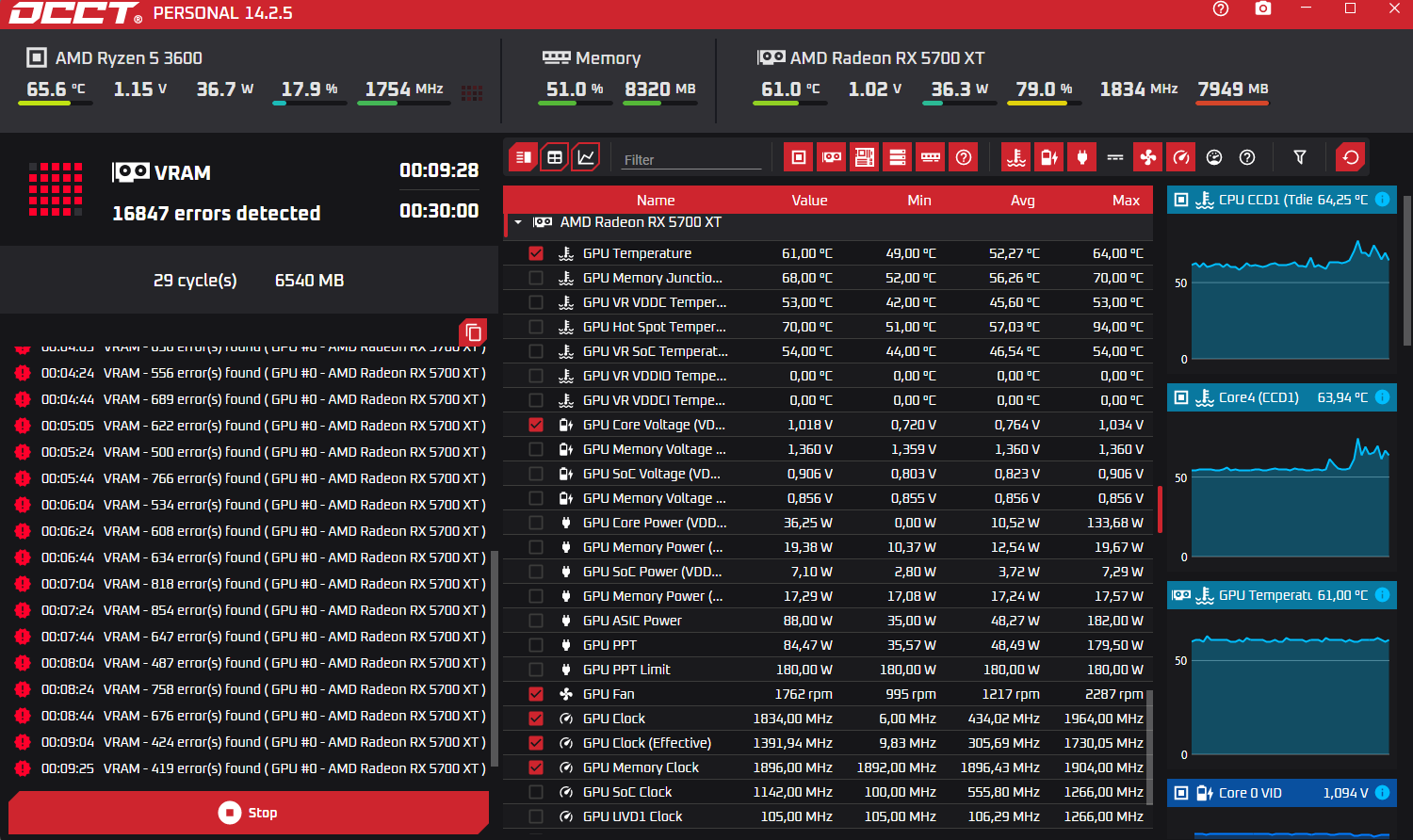Stop the running VRAM test
Screen dimensions: 1413x840
point(249,813)
